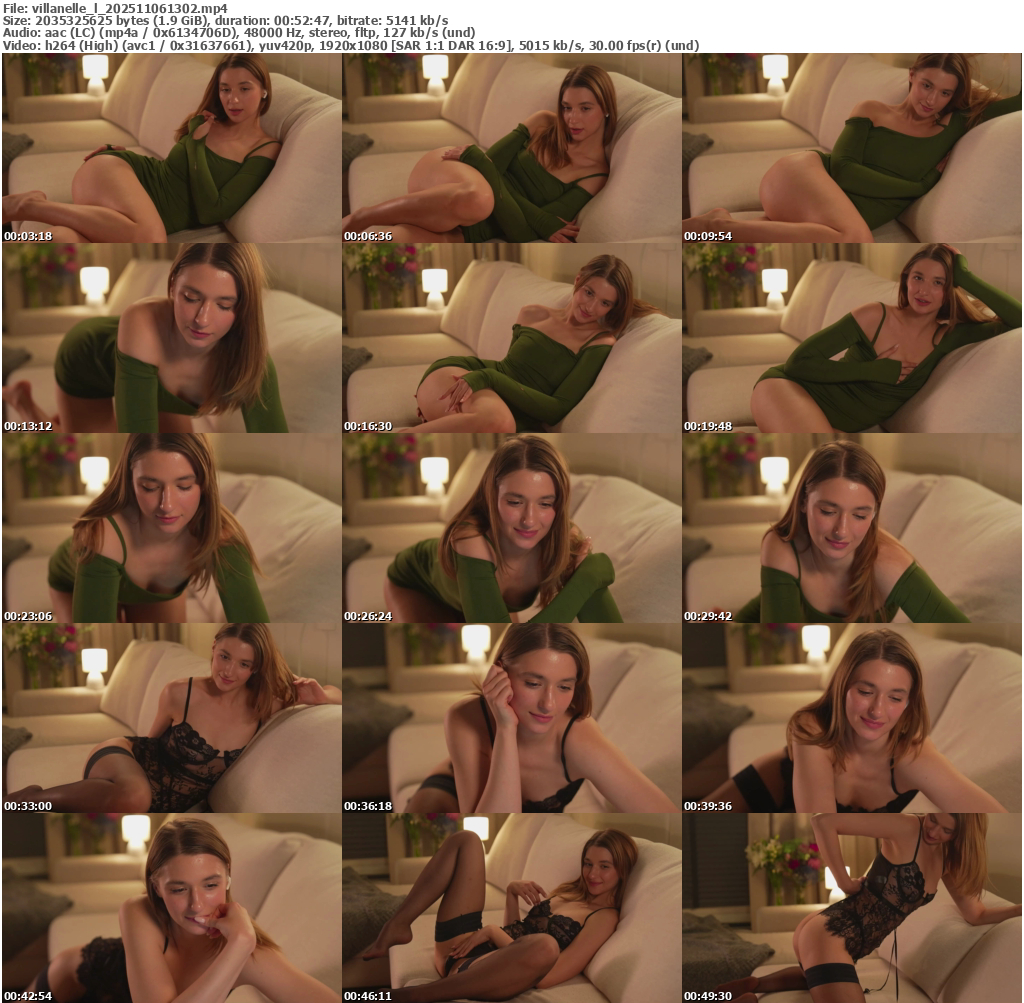Open the frame timestamped 00:33:00

pos(172,718)
